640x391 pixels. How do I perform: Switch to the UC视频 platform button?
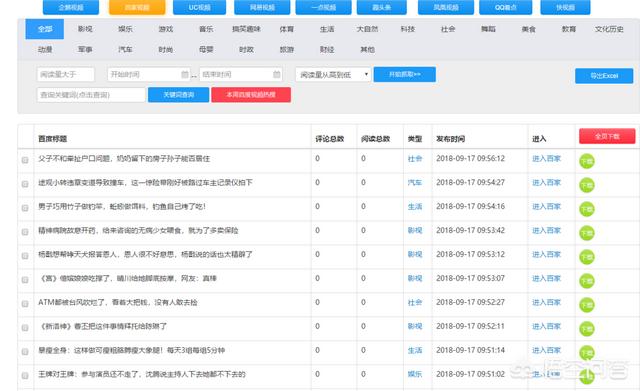(199, 7)
